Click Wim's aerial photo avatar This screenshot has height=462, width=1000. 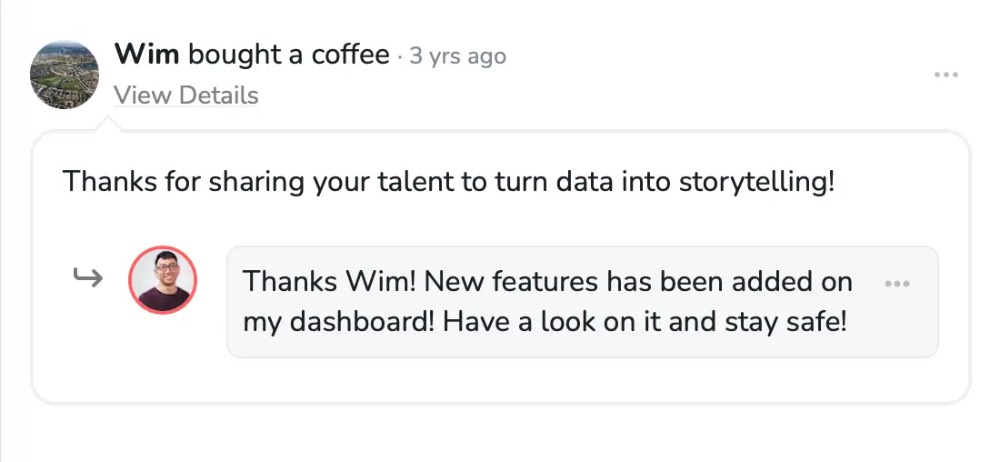point(65,75)
